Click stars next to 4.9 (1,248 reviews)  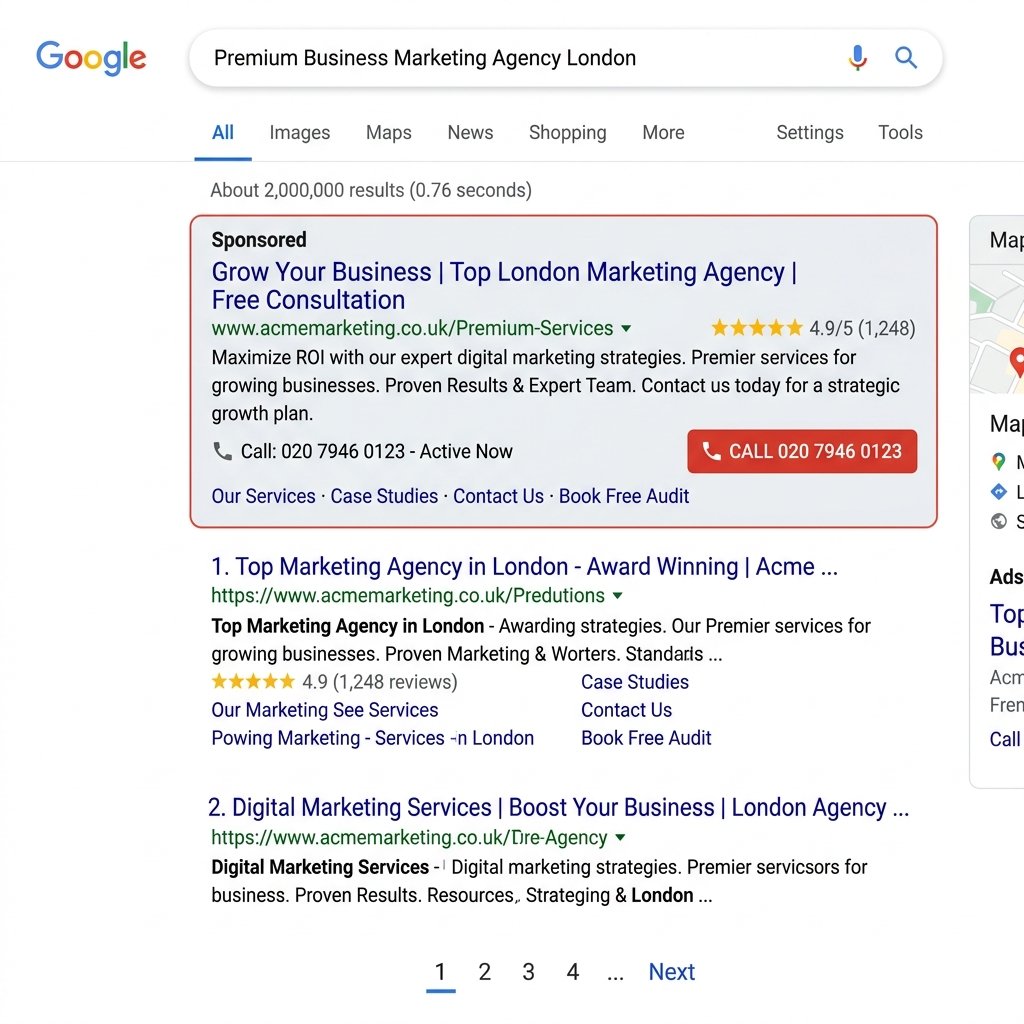pyautogui.click(x=253, y=682)
